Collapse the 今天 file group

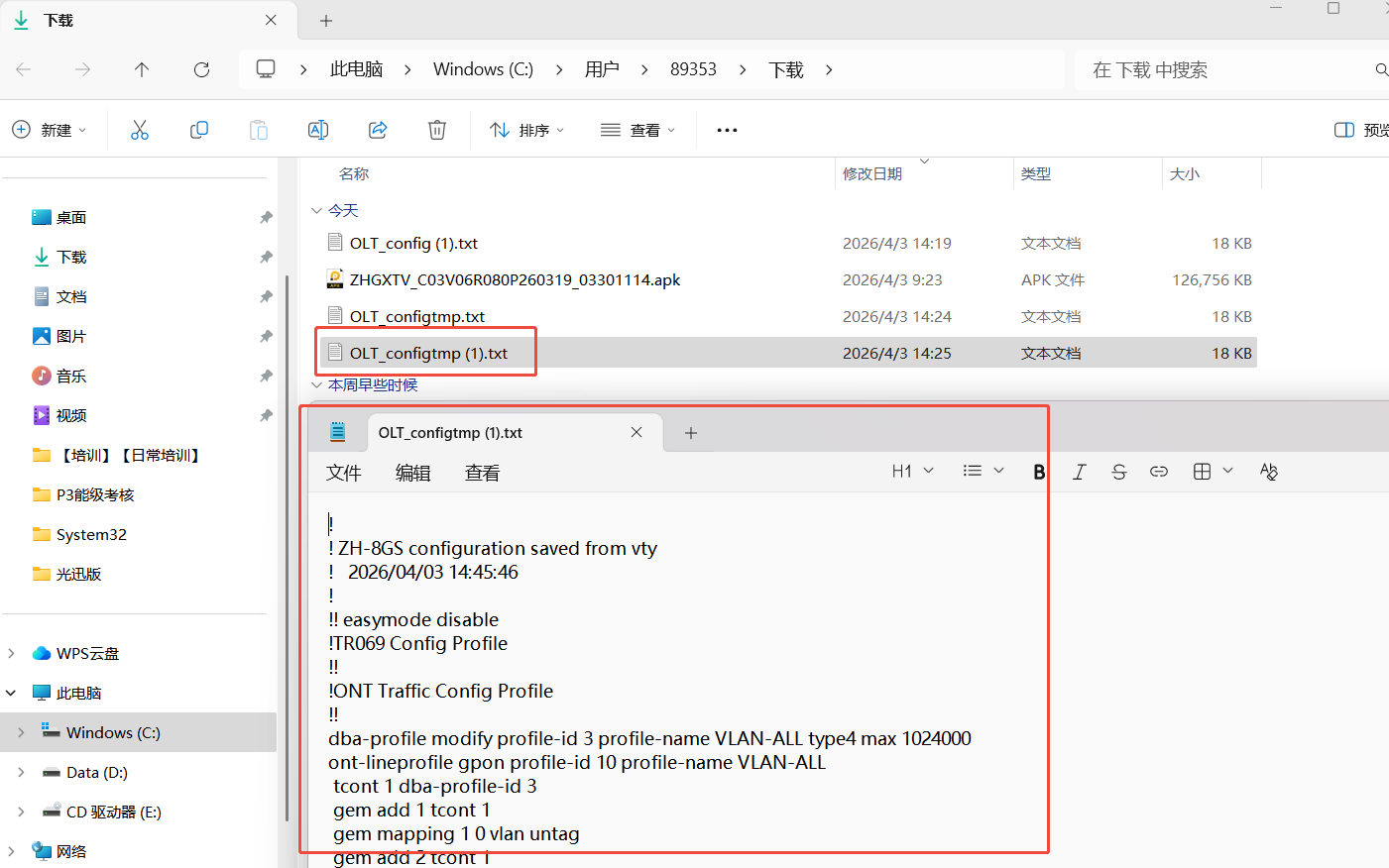(x=316, y=211)
